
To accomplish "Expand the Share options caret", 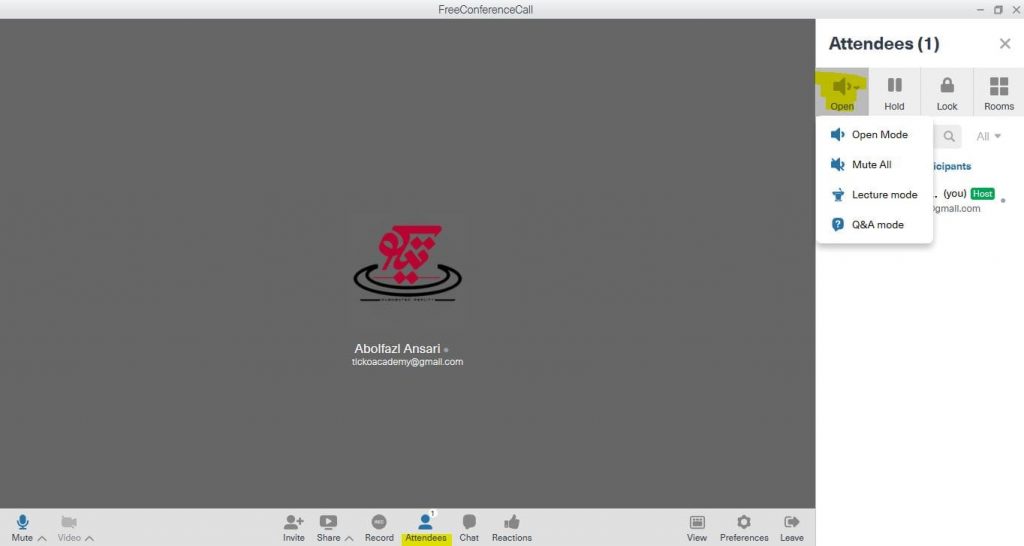I will point(349,538).
